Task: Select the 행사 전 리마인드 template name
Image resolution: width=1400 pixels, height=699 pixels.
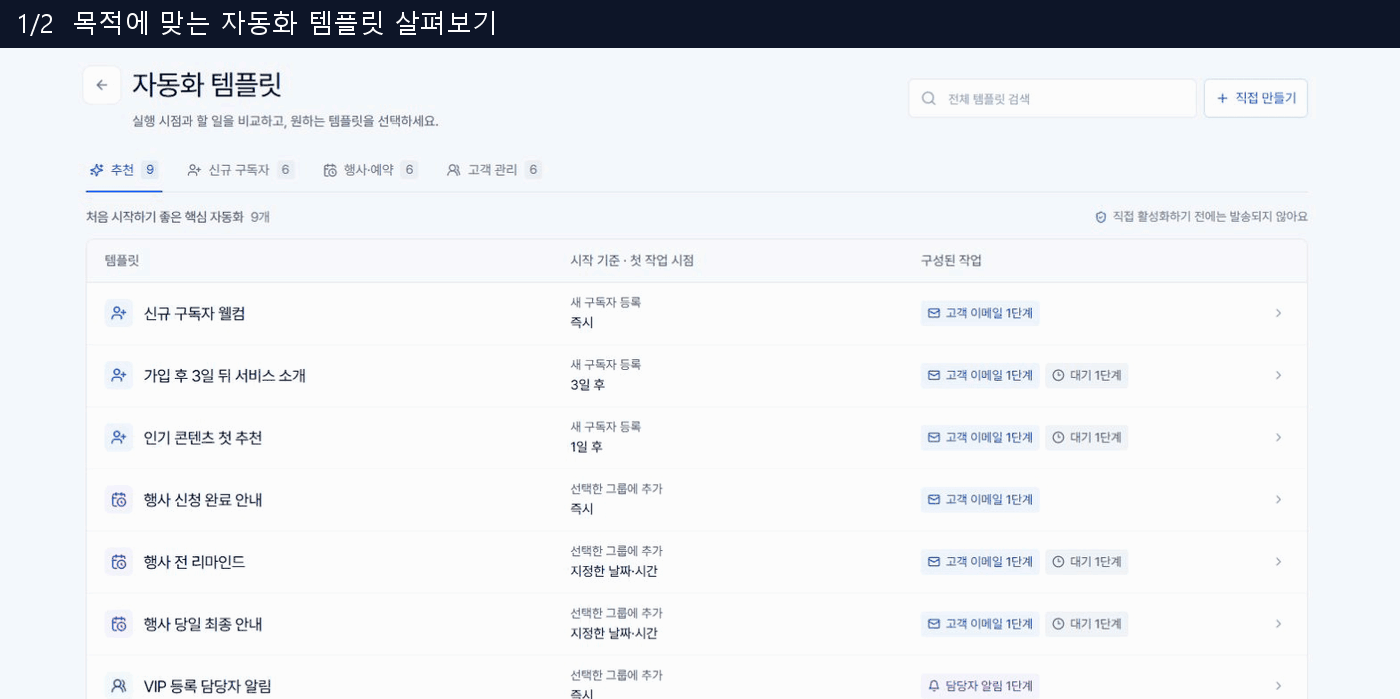Action: click(194, 561)
